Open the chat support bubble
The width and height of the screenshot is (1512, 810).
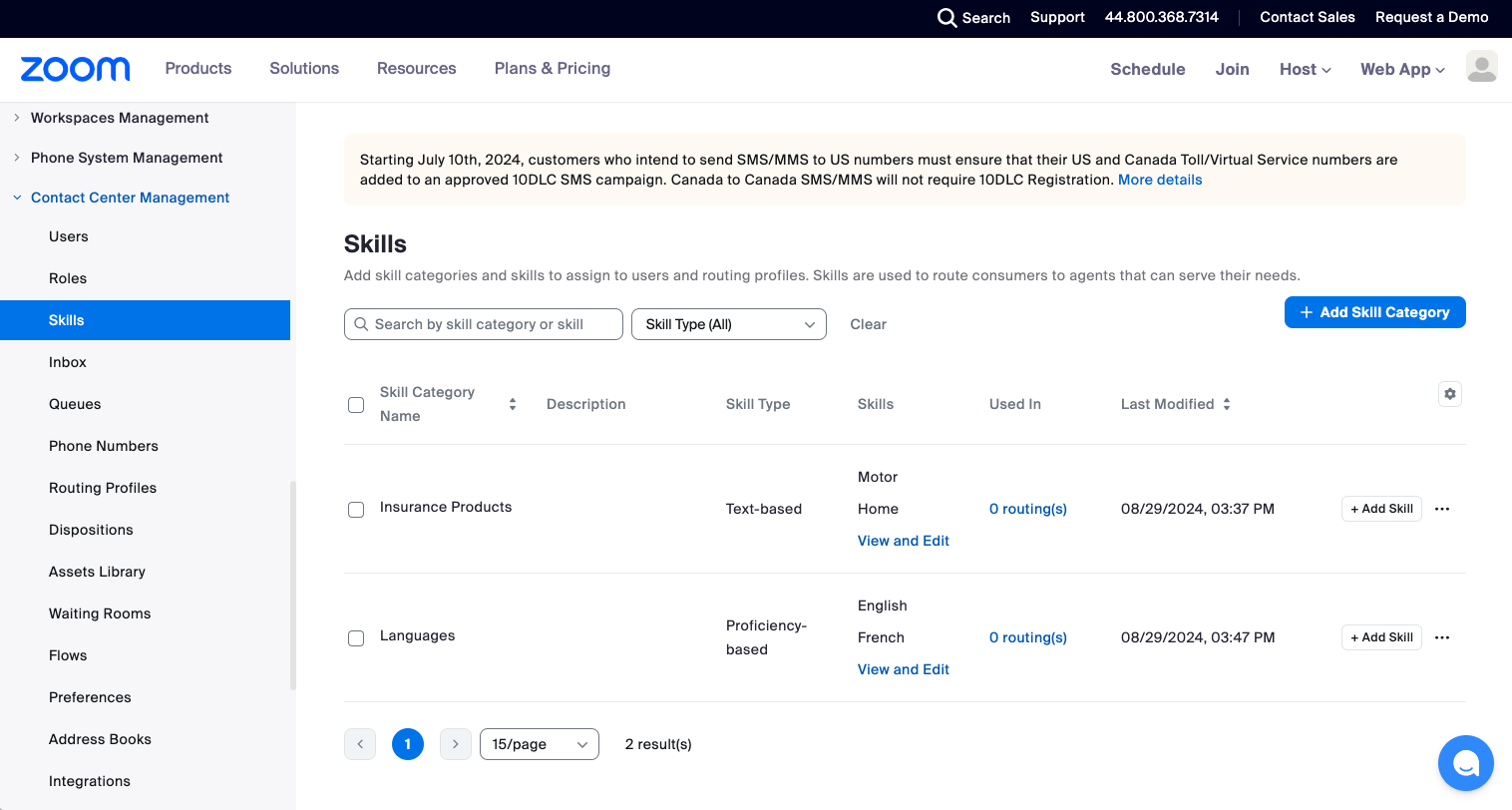pos(1465,763)
